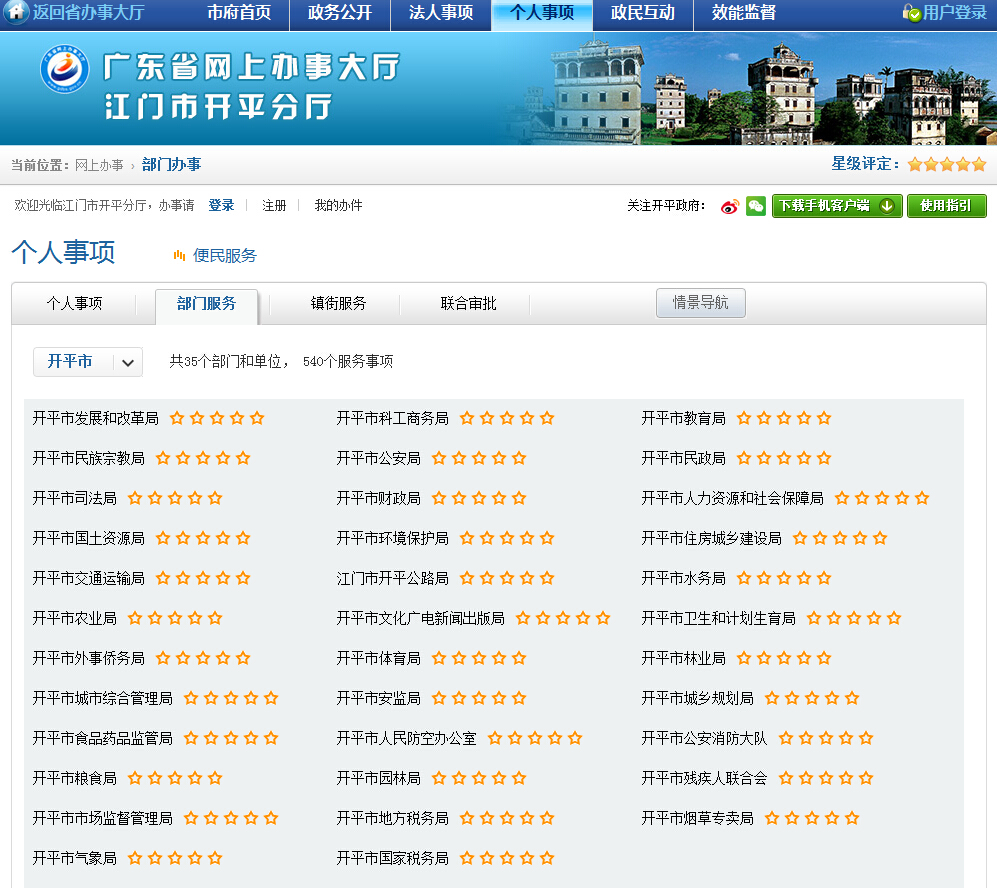Screen dimensions: 997x888
Task: Click the 网上办事 breadcrumb link
Action: pos(99,165)
